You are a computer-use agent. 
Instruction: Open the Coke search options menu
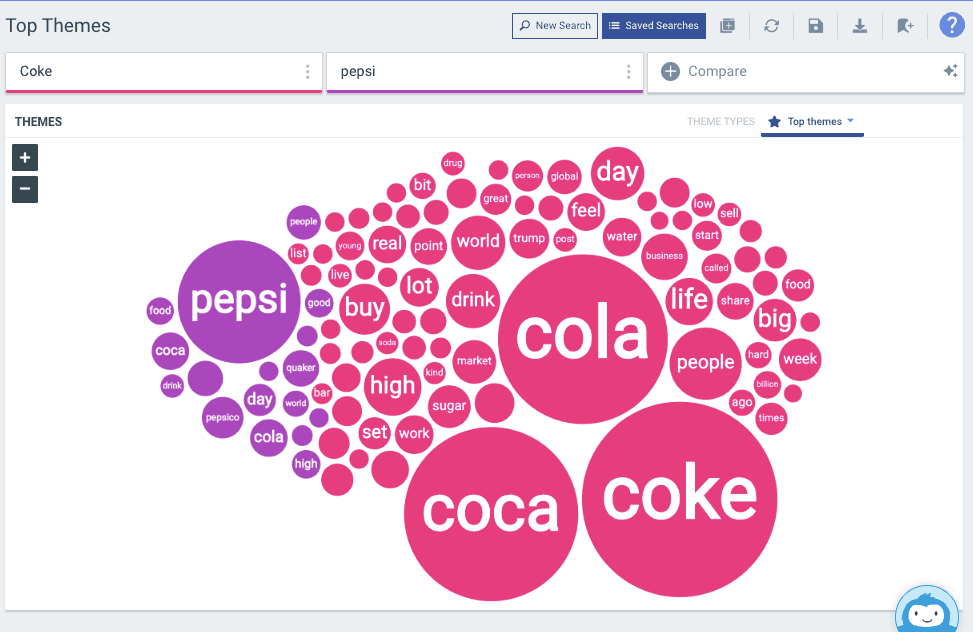pyautogui.click(x=307, y=72)
